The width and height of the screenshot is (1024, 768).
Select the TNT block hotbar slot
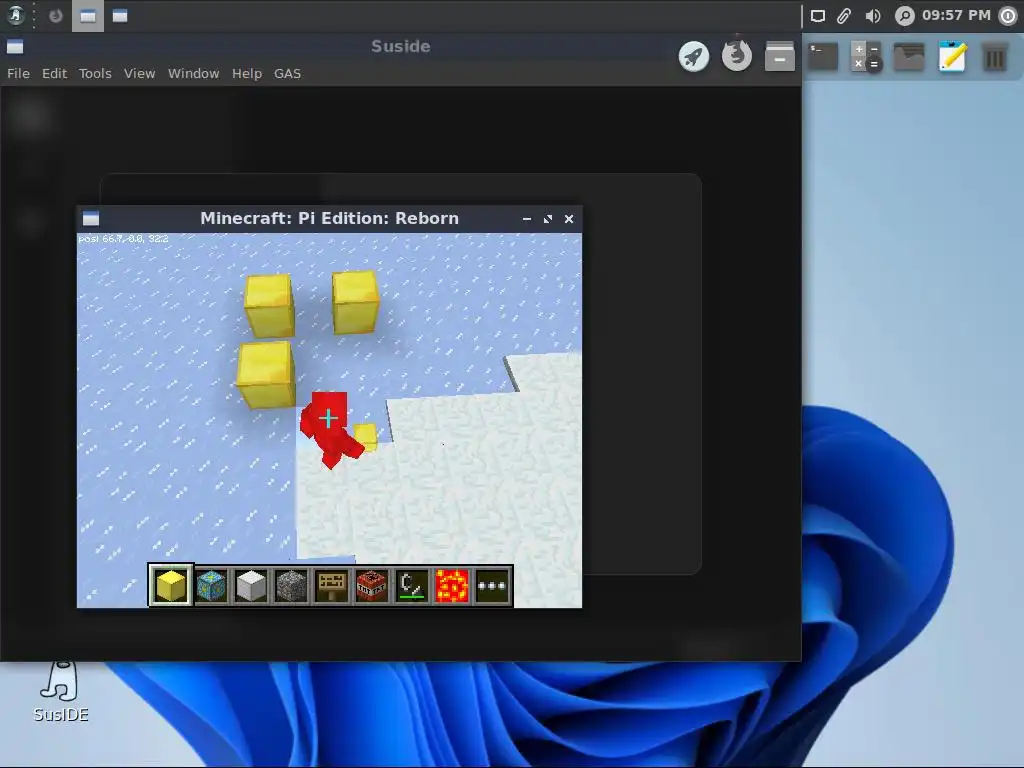click(x=372, y=585)
